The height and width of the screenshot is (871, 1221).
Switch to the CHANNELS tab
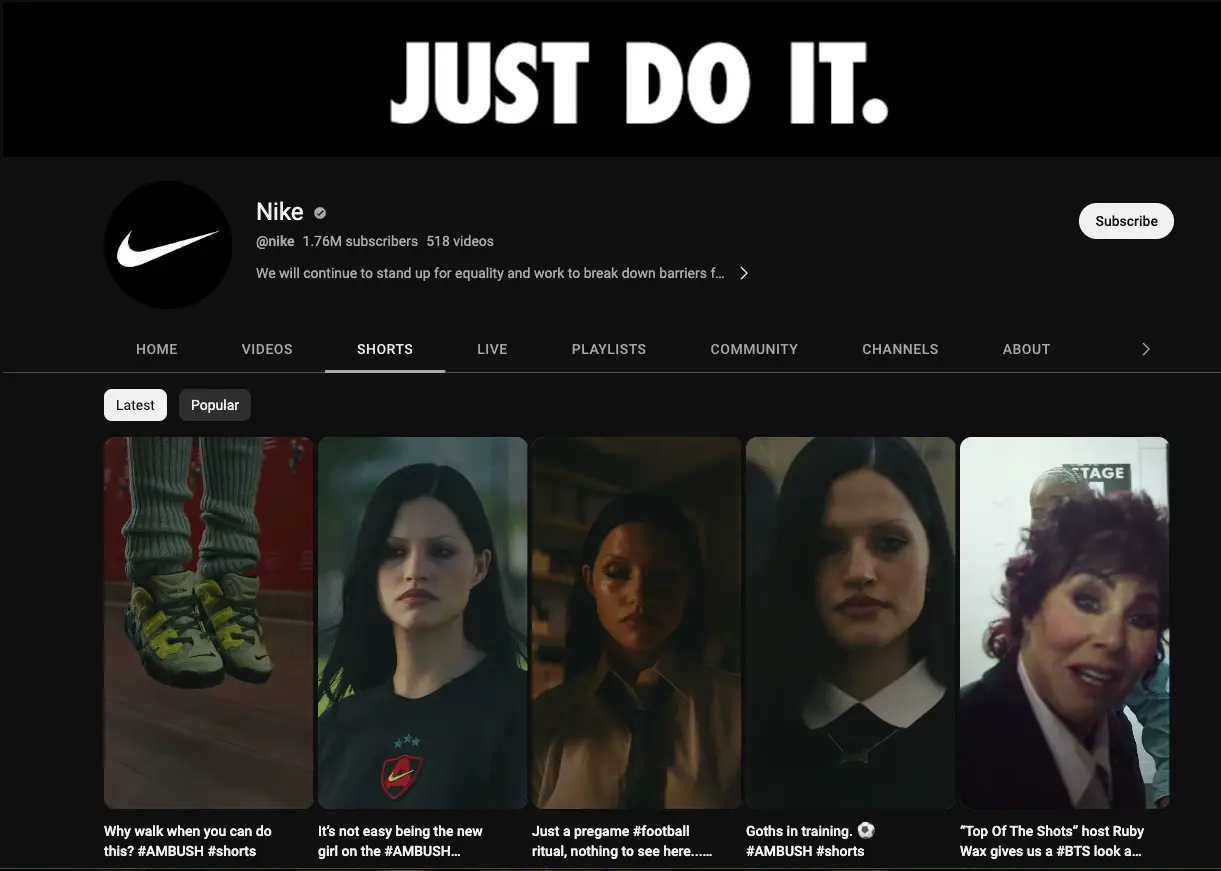900,349
